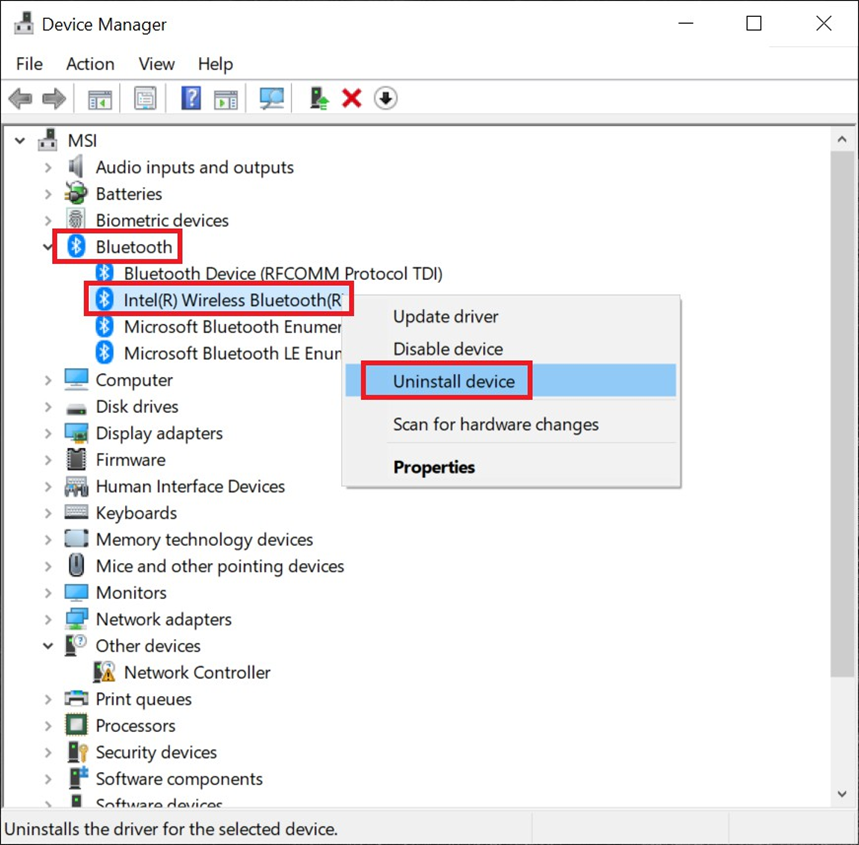Viewport: 859px width, 845px height.
Task: Click the blue Help question-mark icon
Action: point(191,99)
